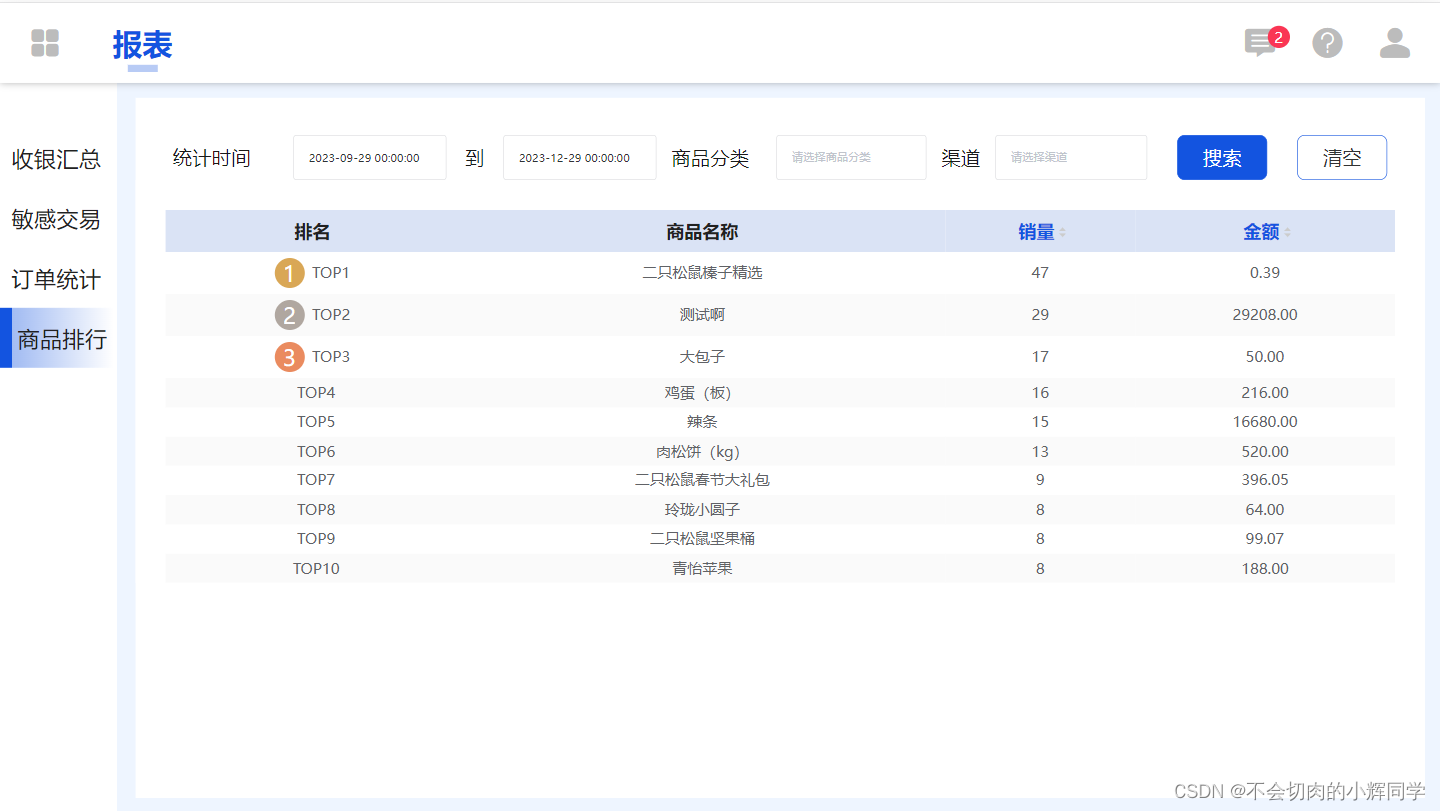
Task: Open the 请选择商品分类 dropdown
Action: click(851, 158)
